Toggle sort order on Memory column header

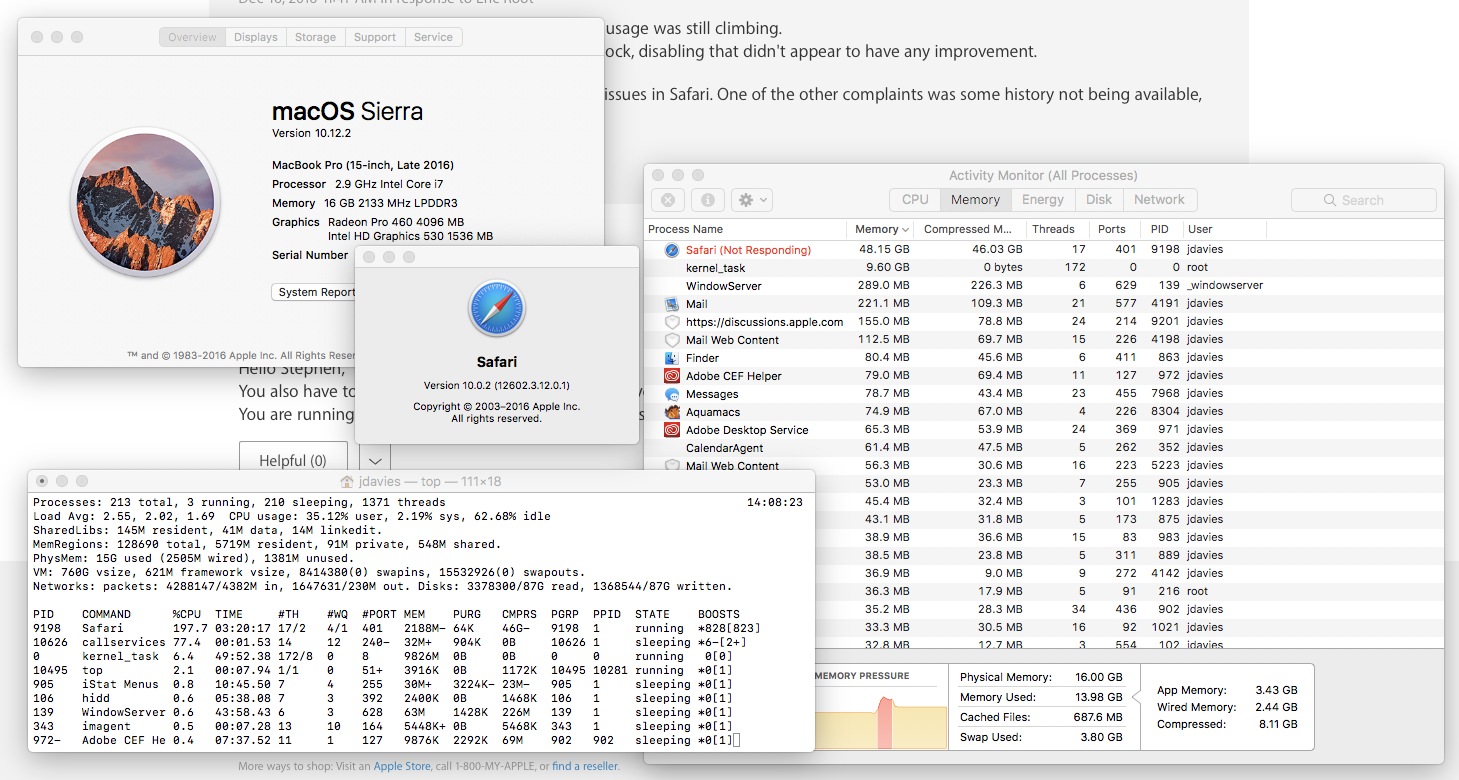[877, 229]
